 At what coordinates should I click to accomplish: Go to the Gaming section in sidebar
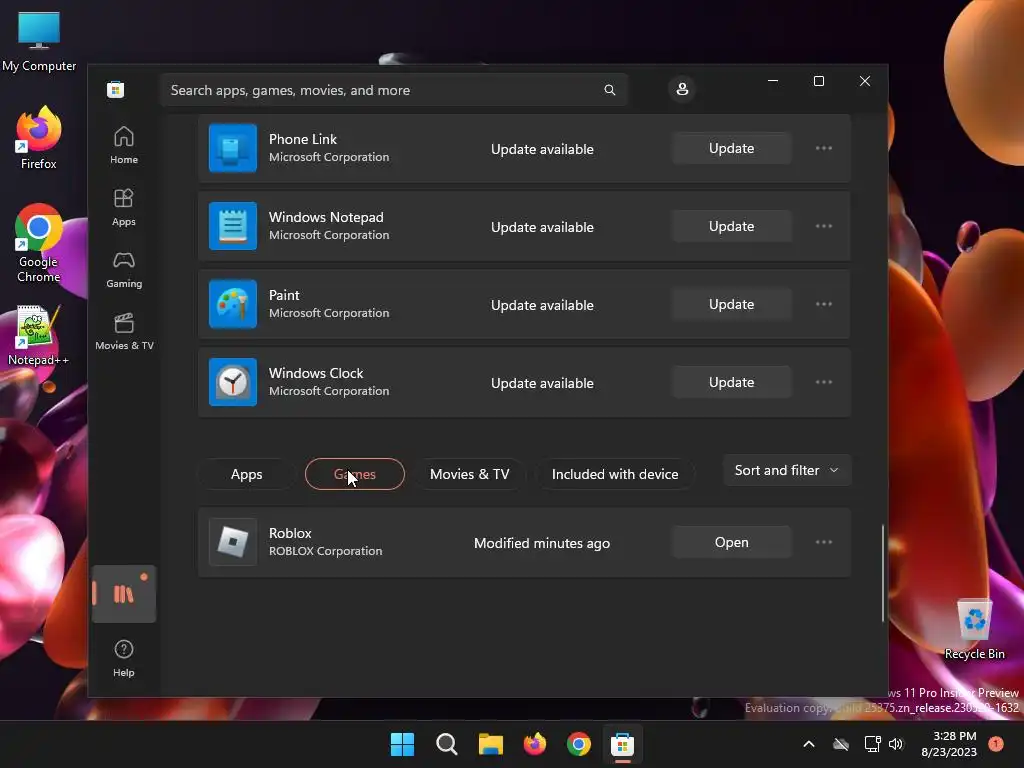point(123,270)
